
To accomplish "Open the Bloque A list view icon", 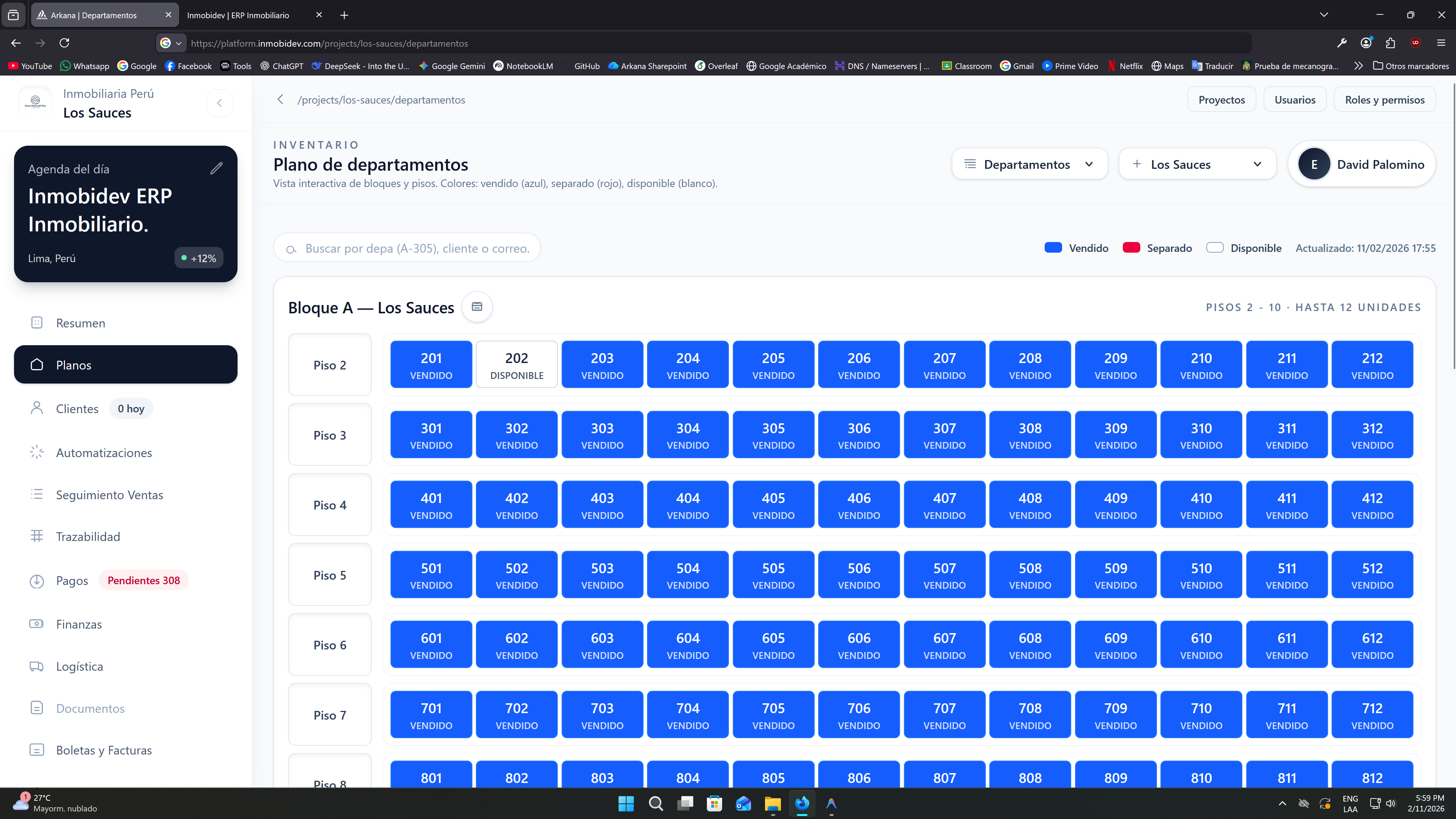I will (x=477, y=307).
